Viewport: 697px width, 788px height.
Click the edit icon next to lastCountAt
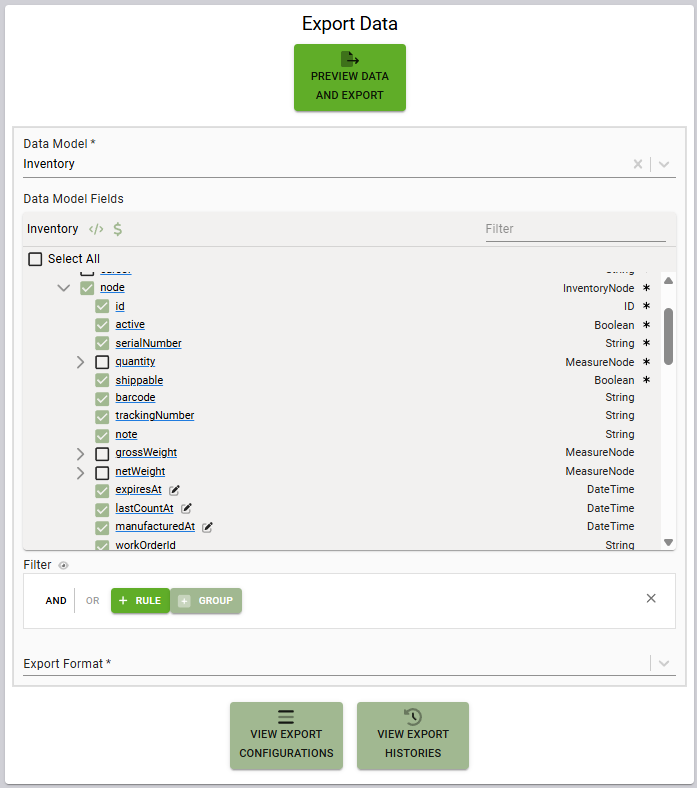click(x=186, y=508)
